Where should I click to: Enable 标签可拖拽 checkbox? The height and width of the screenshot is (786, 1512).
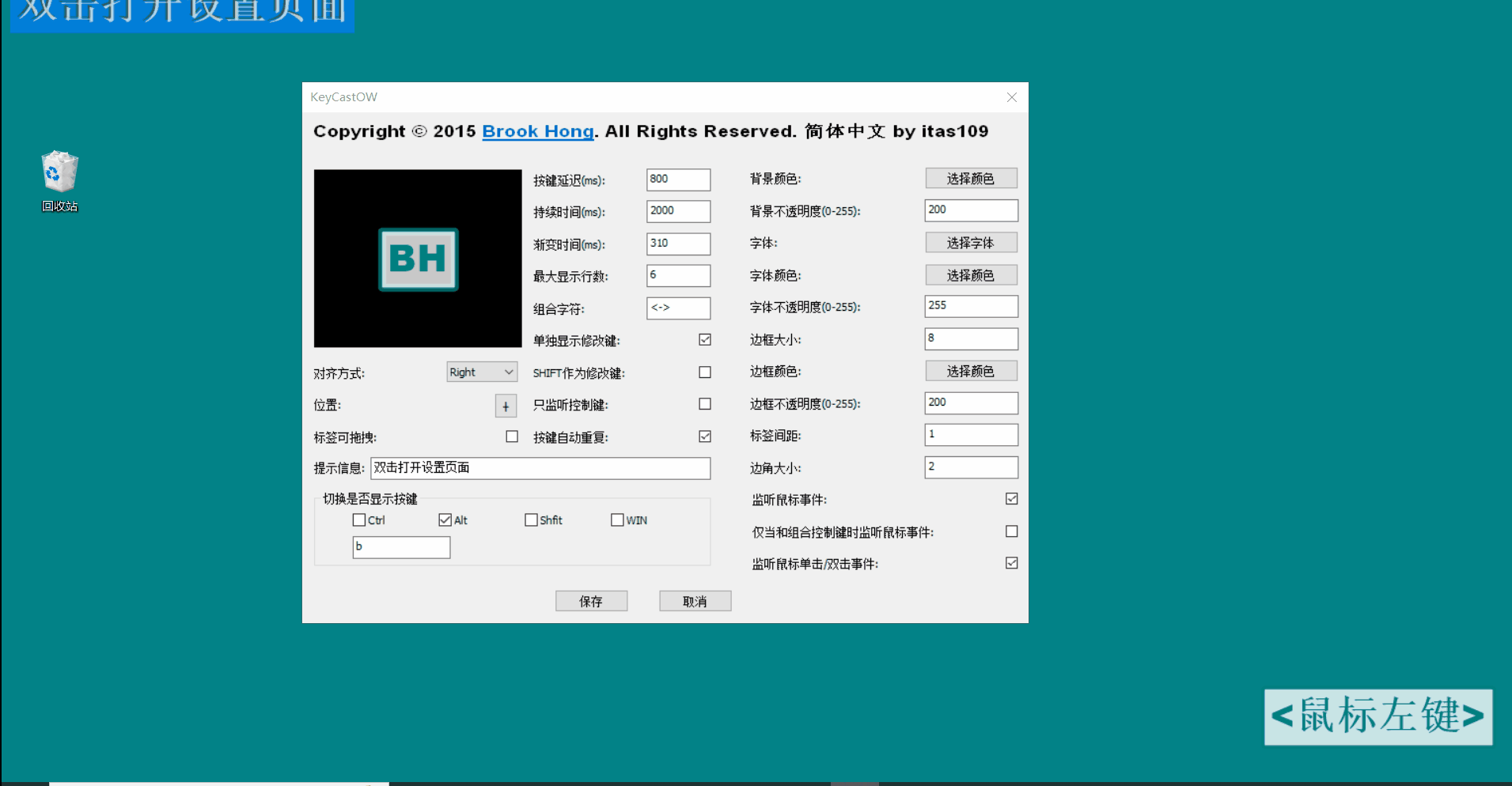(512, 436)
